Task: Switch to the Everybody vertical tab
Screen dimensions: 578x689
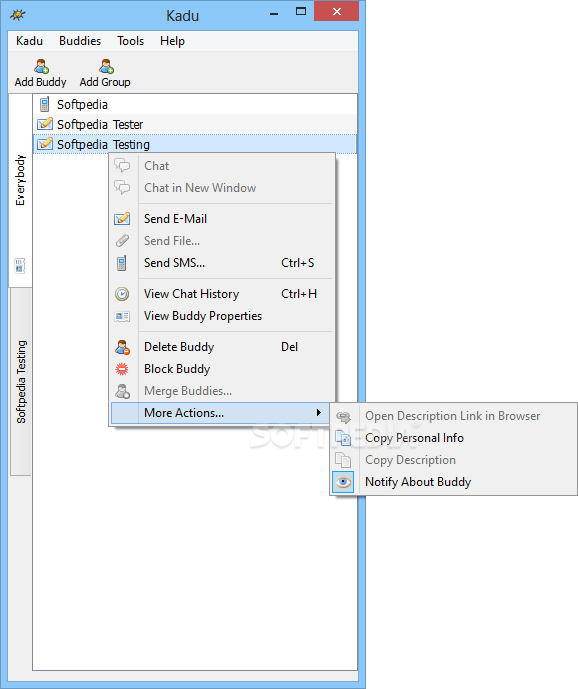Action: pyautogui.click(x=20, y=190)
